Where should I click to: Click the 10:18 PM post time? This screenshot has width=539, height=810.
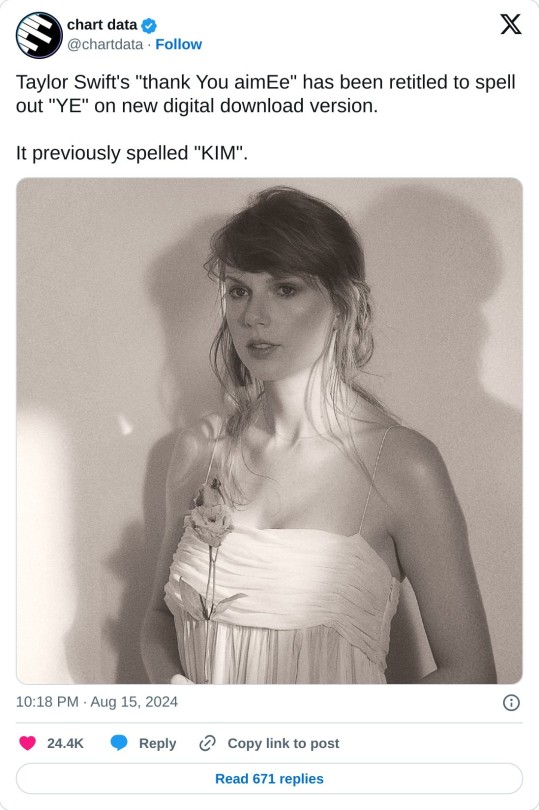pos(47,702)
